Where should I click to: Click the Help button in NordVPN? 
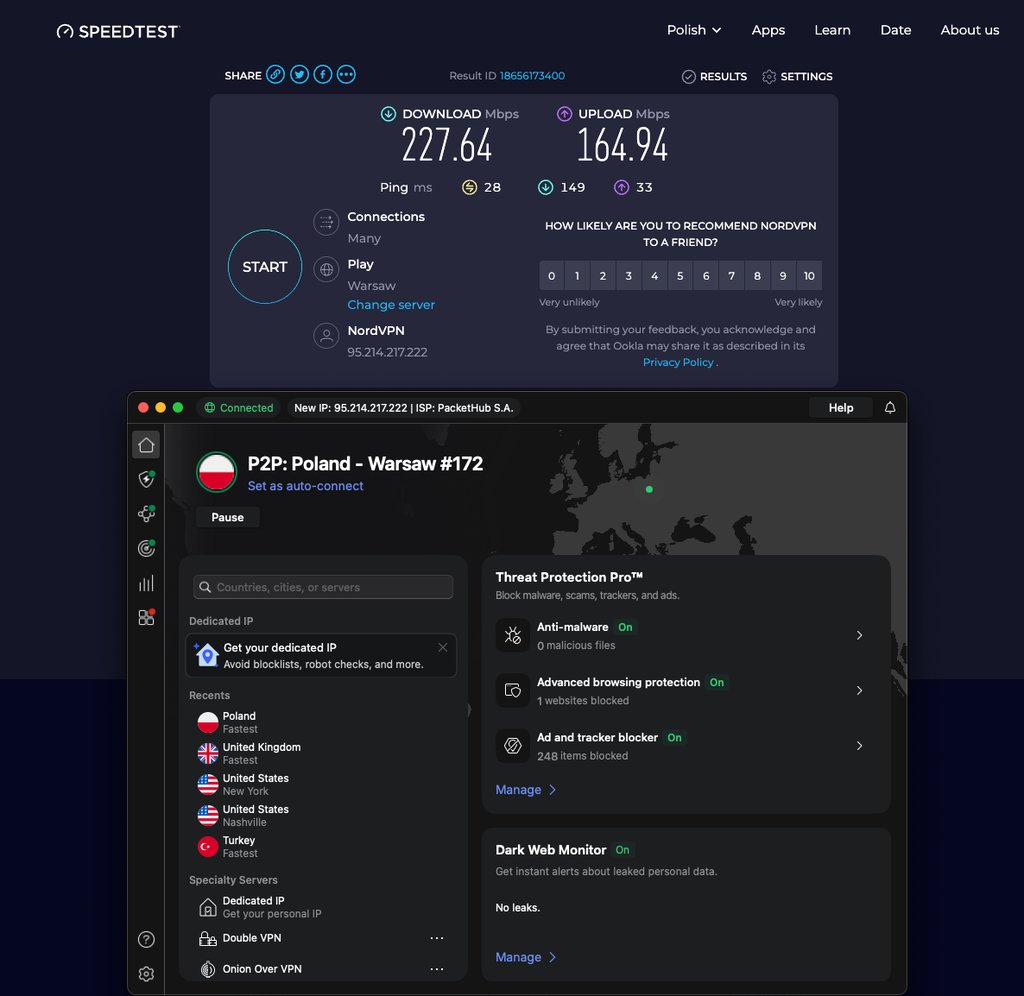[840, 408]
